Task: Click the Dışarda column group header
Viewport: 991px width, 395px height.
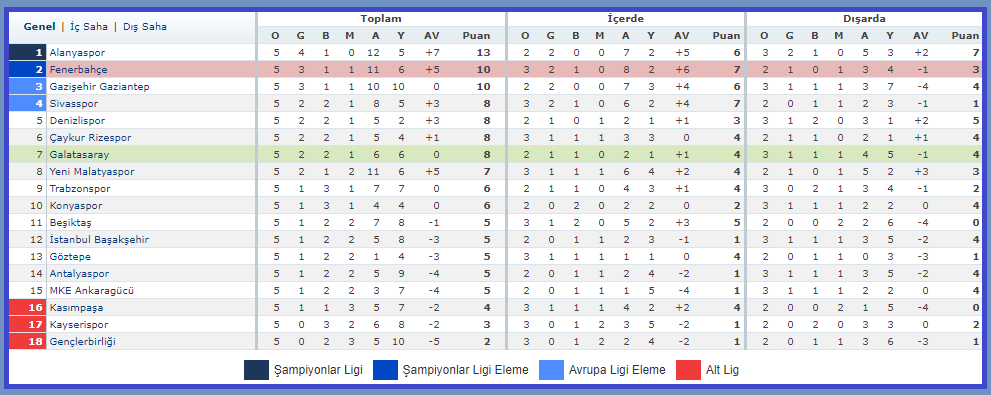Action: click(x=864, y=19)
